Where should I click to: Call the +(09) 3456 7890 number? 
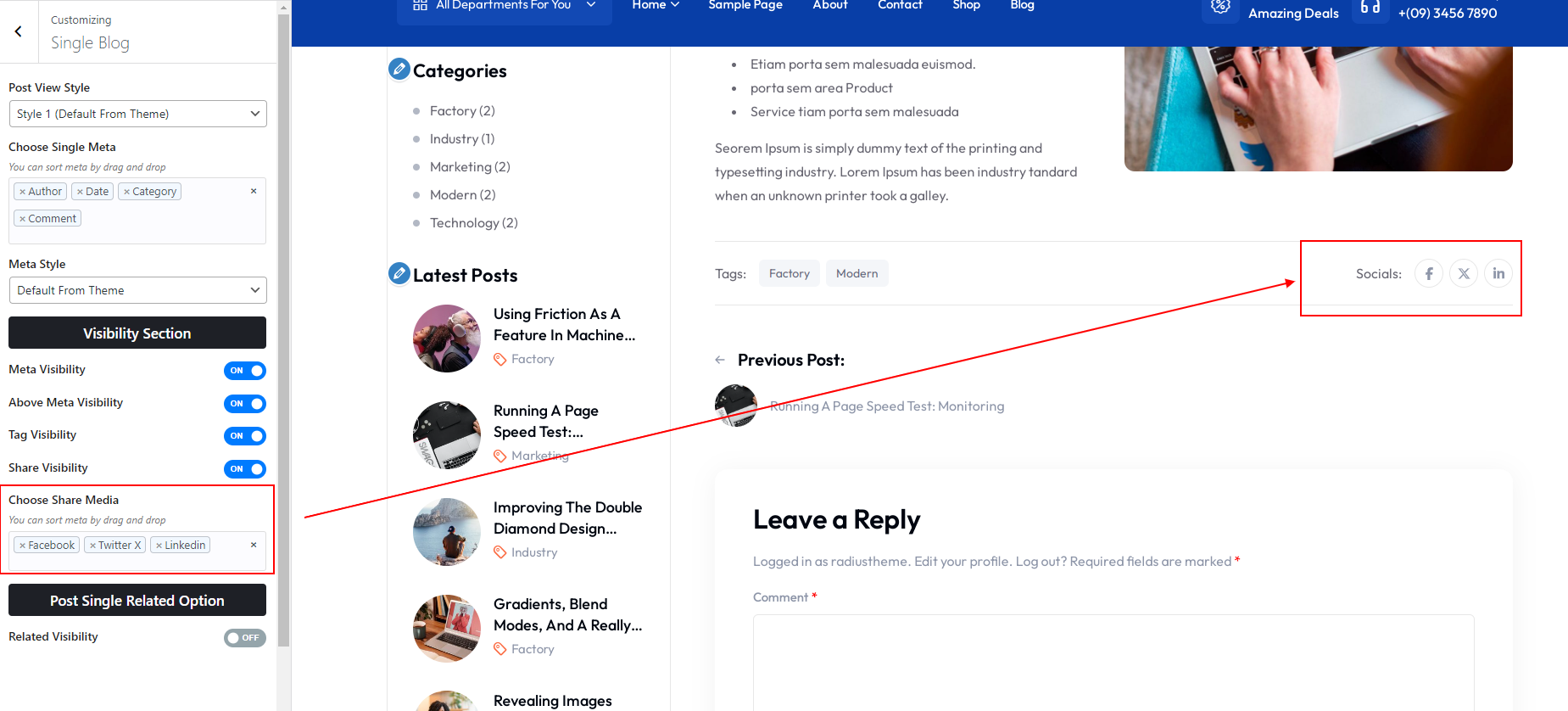pos(1448,14)
